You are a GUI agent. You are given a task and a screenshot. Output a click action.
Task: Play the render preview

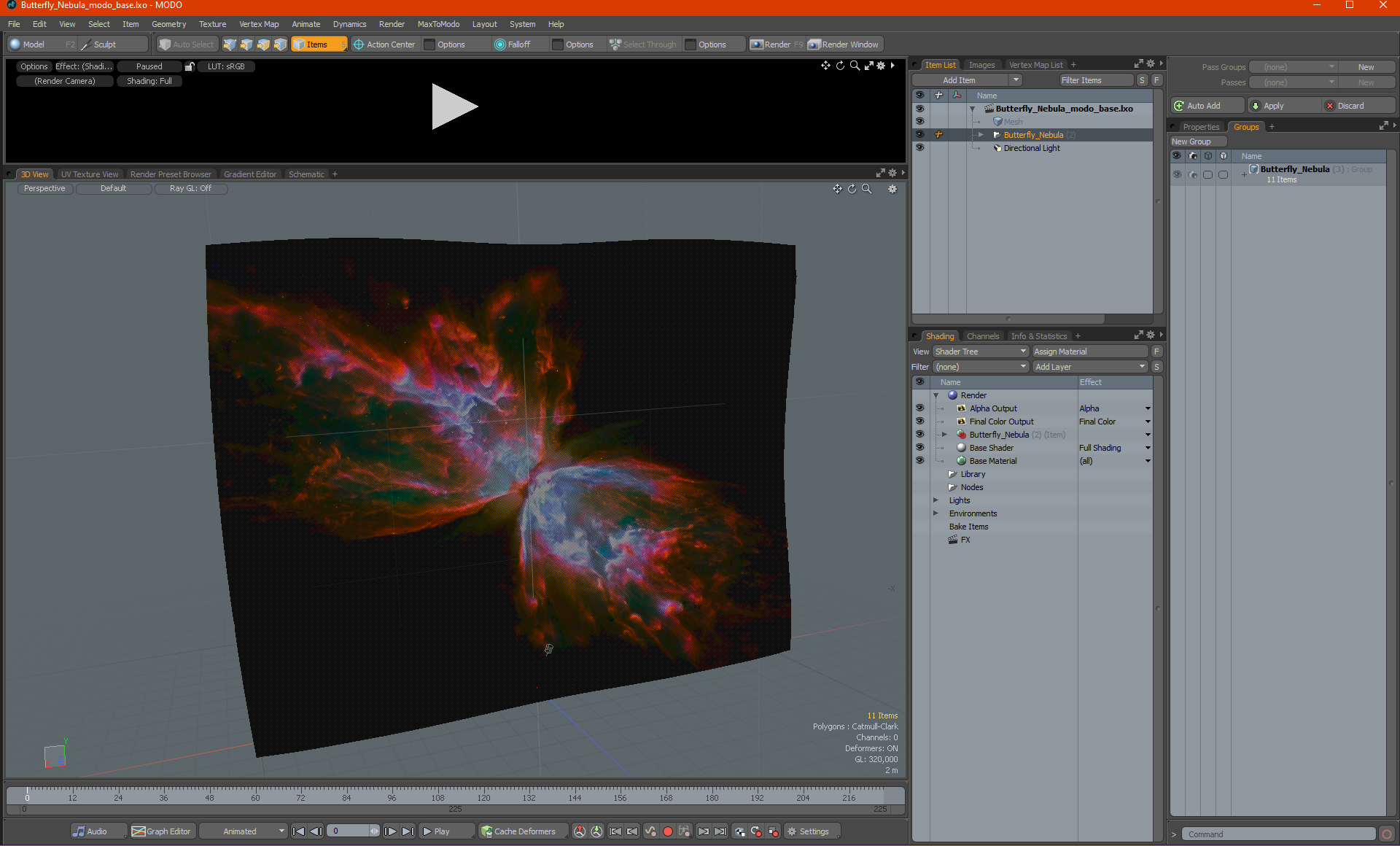click(454, 106)
